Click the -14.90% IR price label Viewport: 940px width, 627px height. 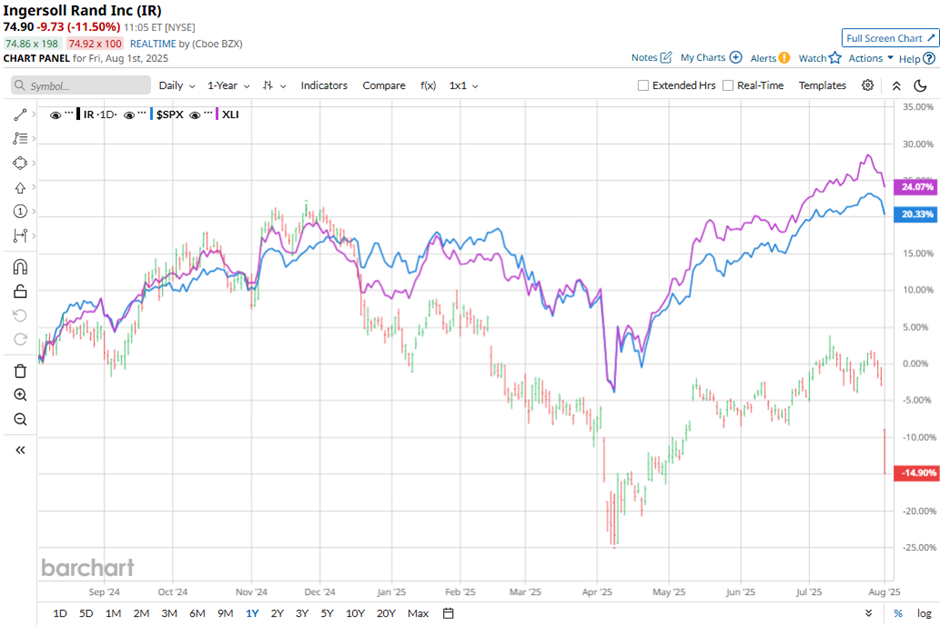917,473
